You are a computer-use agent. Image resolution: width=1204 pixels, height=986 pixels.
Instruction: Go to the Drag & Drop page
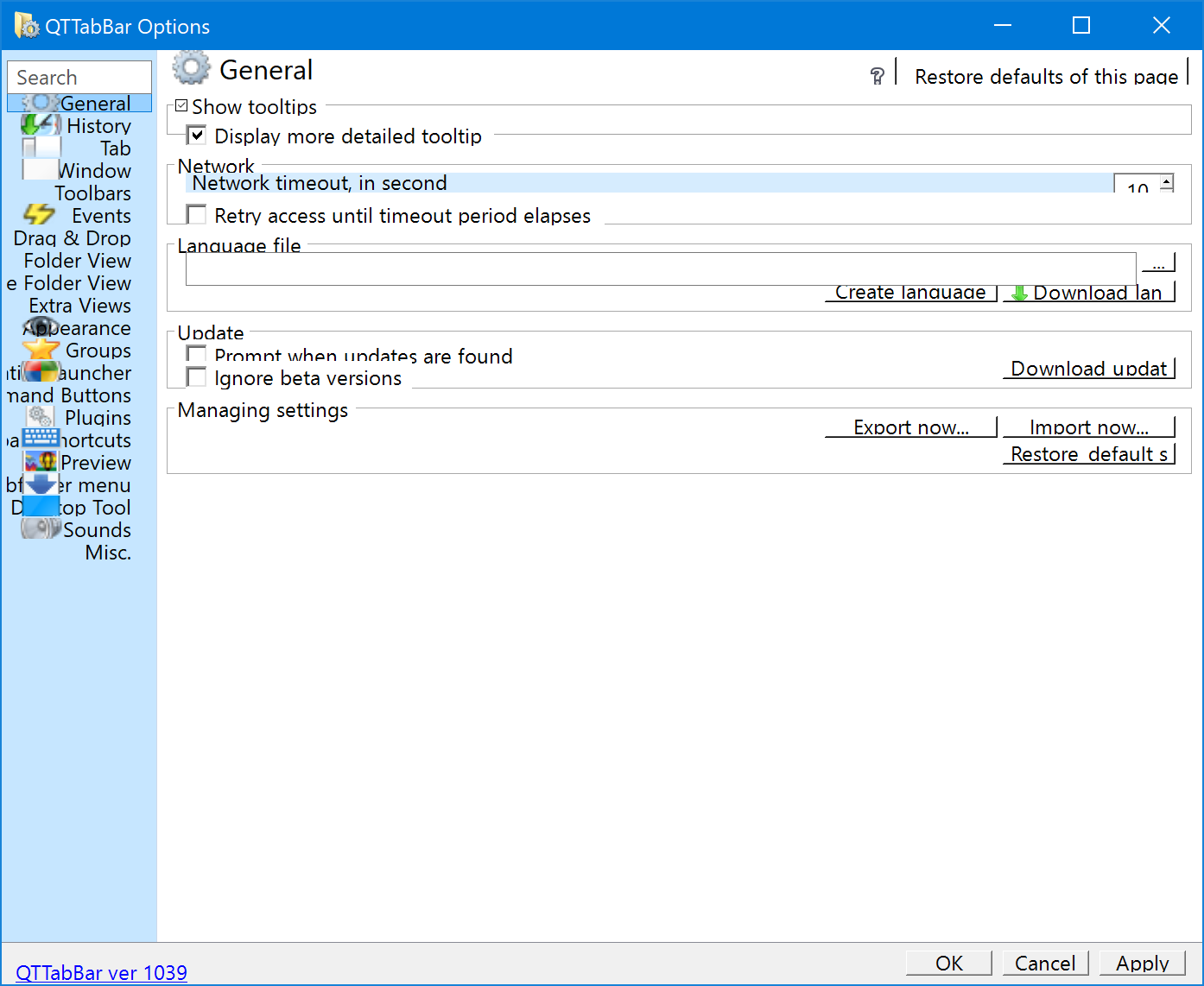click(x=73, y=238)
